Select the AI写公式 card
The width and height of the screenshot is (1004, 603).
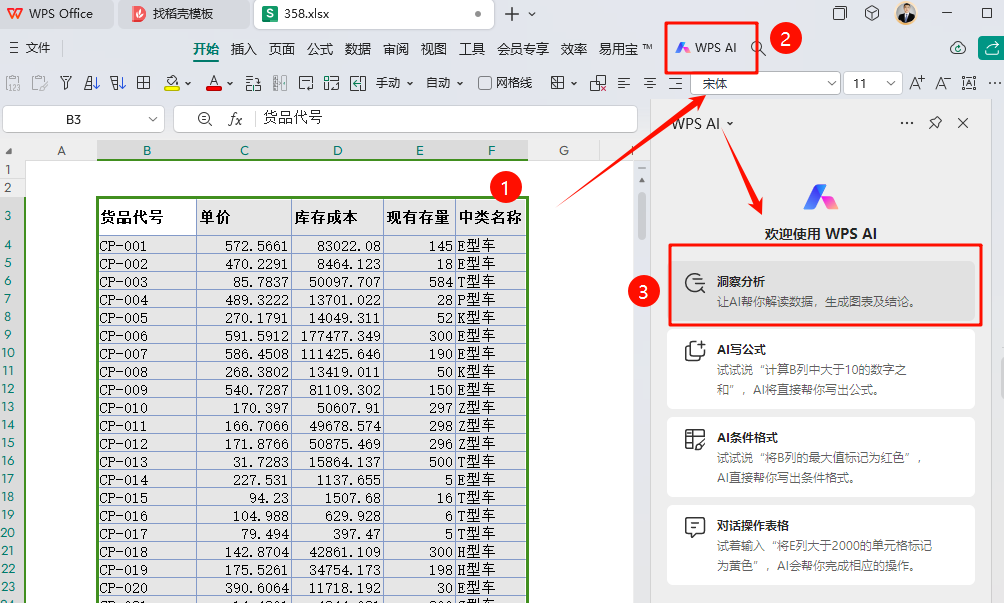pyautogui.click(x=821, y=369)
